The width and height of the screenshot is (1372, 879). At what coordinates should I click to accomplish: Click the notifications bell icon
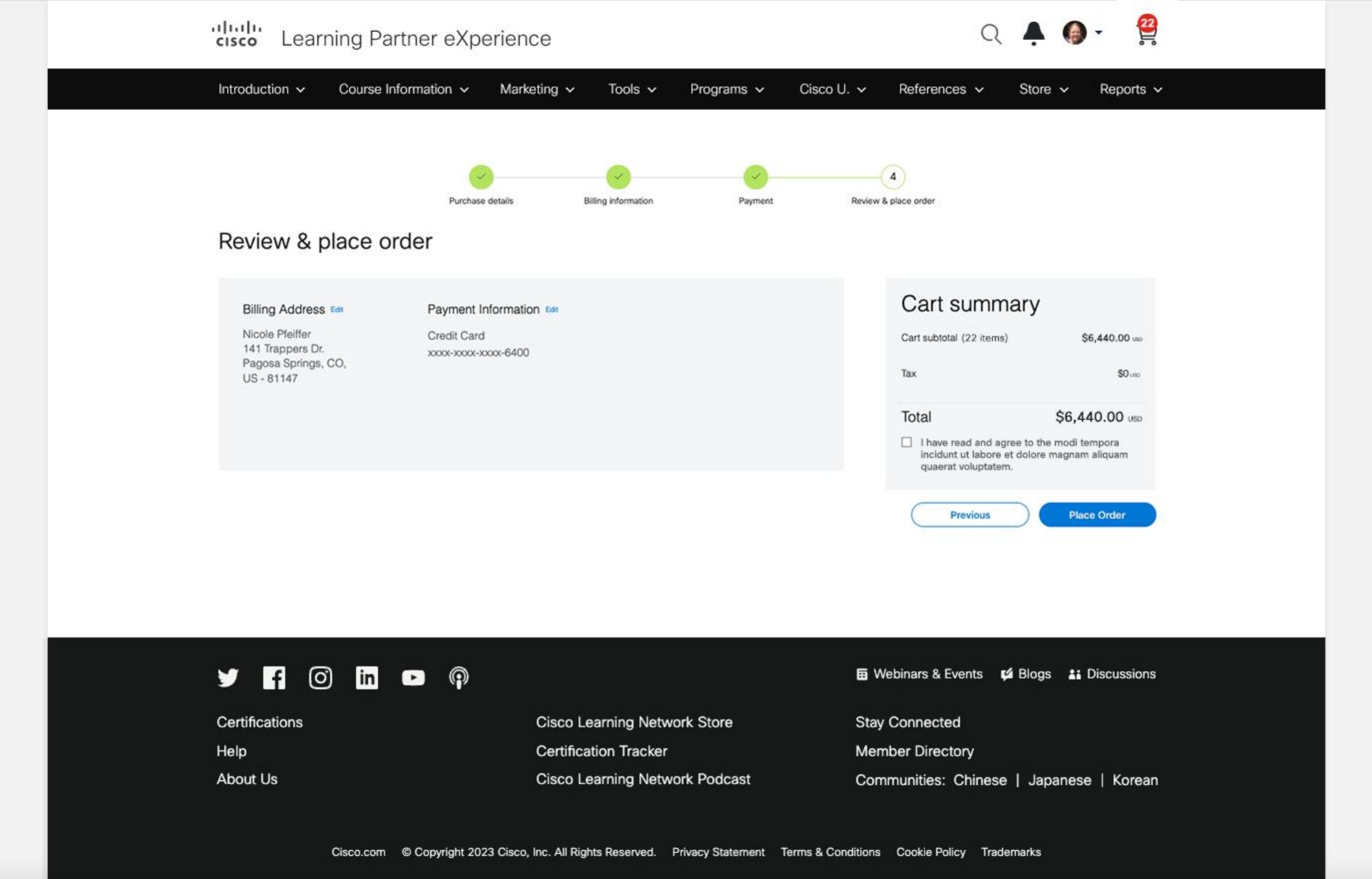pyautogui.click(x=1033, y=33)
